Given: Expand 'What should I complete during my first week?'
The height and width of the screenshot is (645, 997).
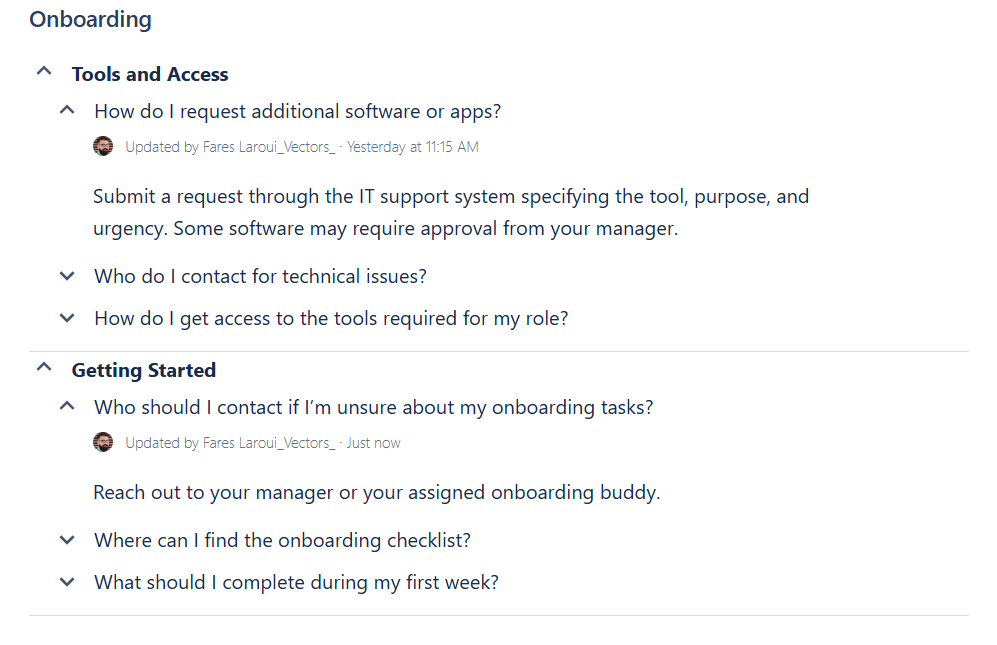Looking at the screenshot, I should 66,582.
